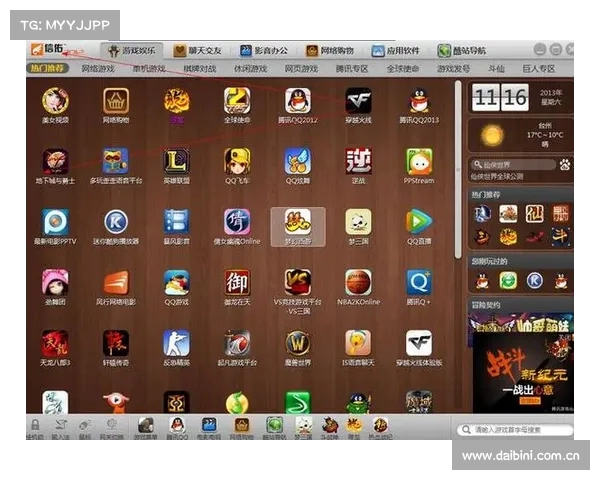Switch to 应用软件 top tab
Image resolution: width=600 pixels, height=480 pixels.
click(396, 51)
